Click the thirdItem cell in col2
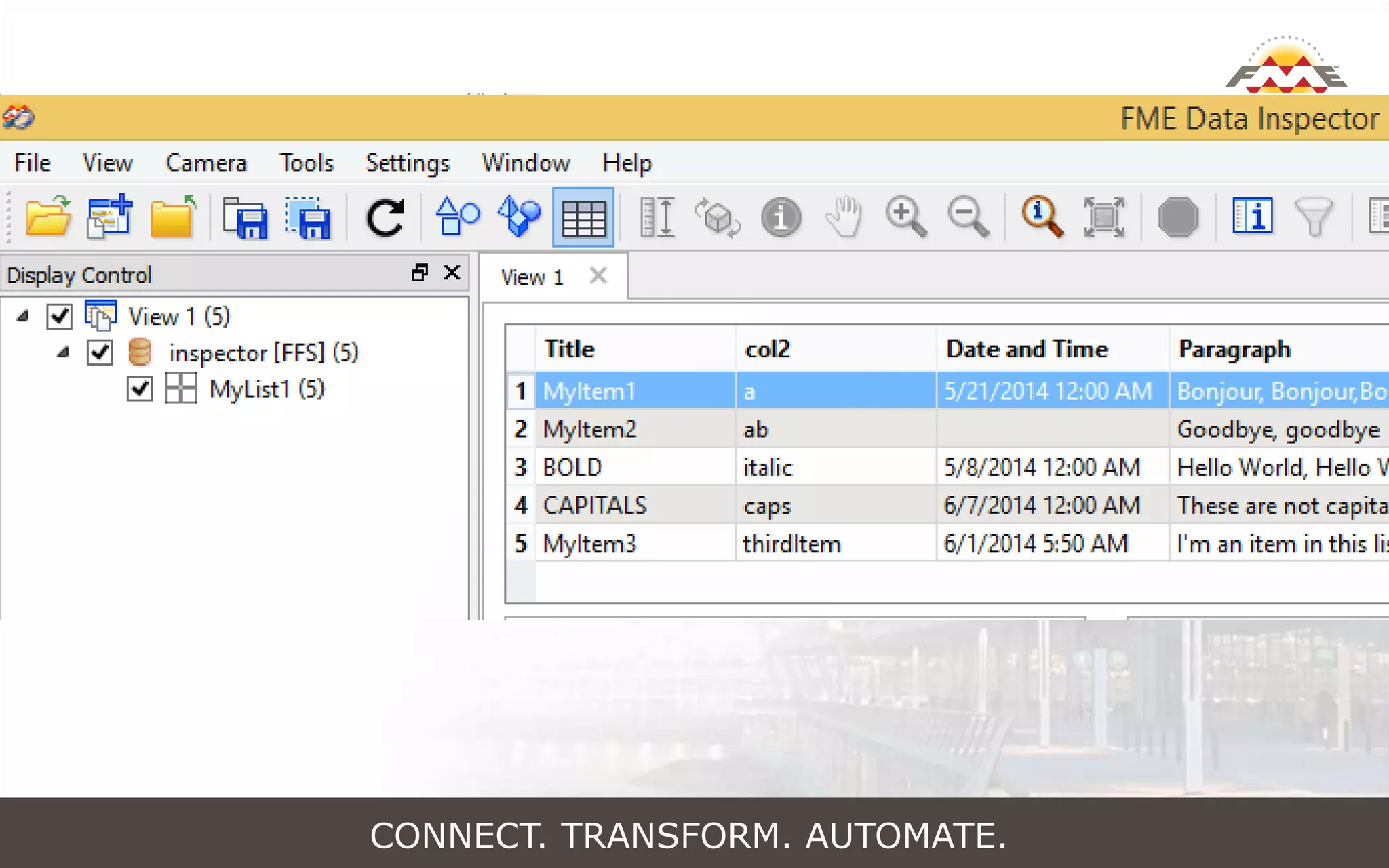 836,543
